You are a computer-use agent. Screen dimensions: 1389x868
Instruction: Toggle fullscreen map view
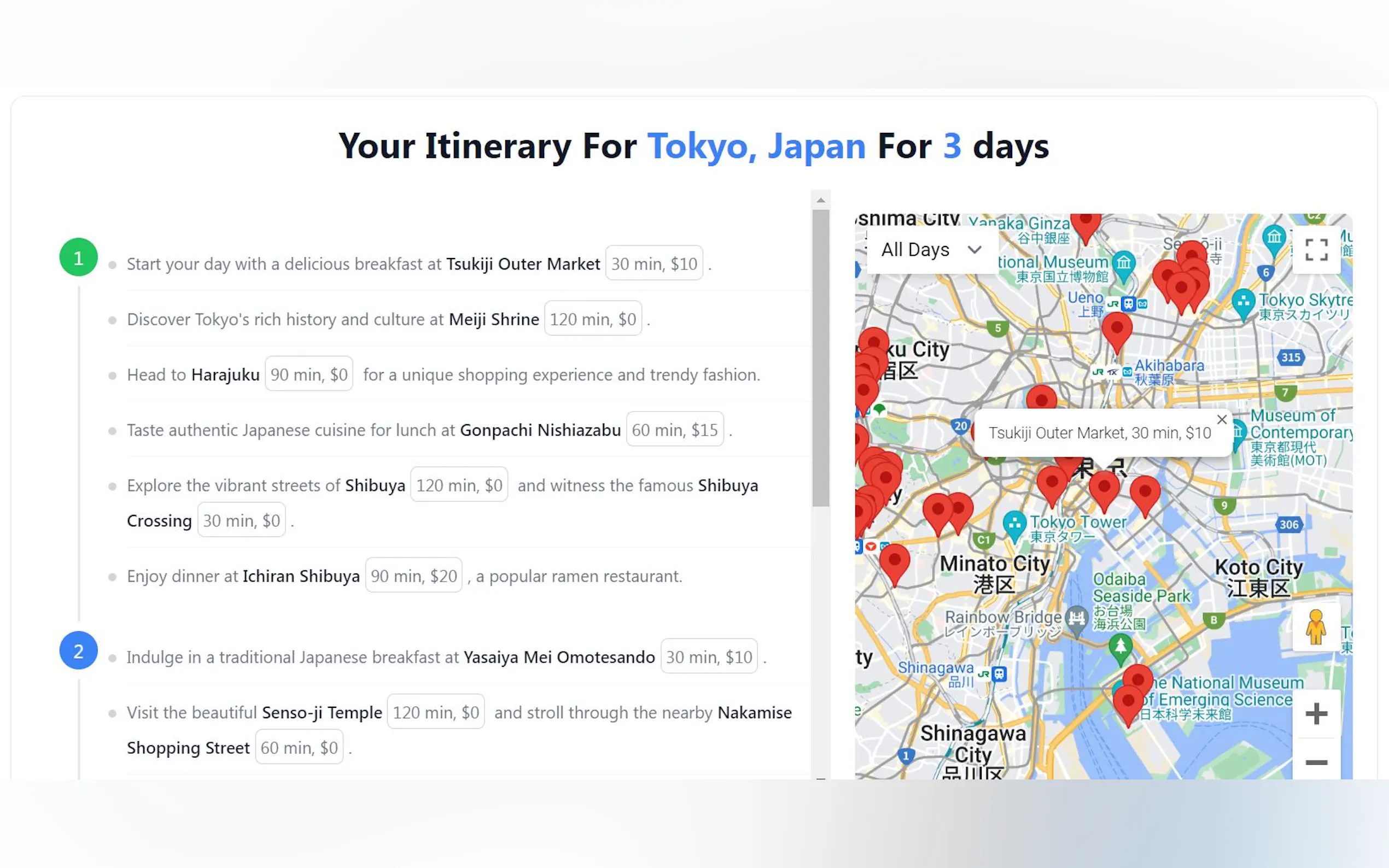(1316, 250)
